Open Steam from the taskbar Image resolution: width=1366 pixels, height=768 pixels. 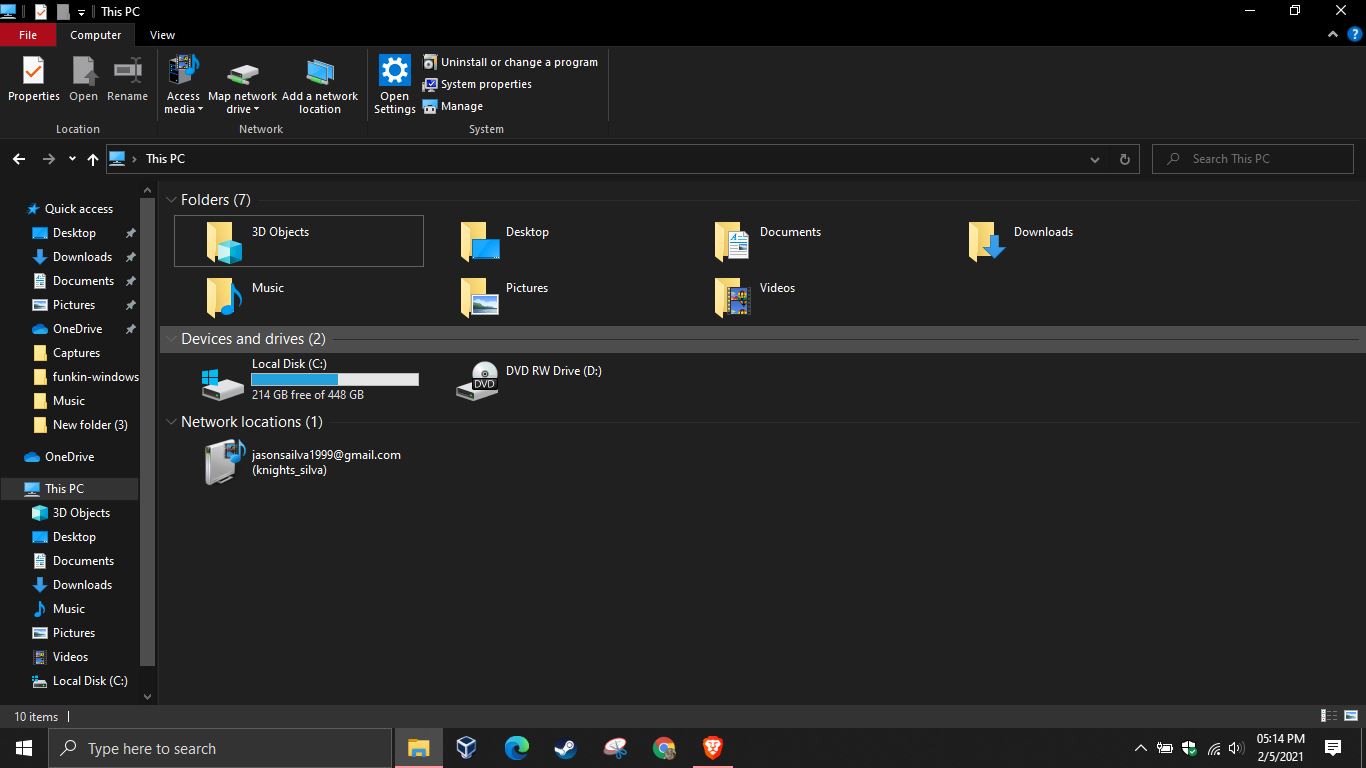[565, 748]
